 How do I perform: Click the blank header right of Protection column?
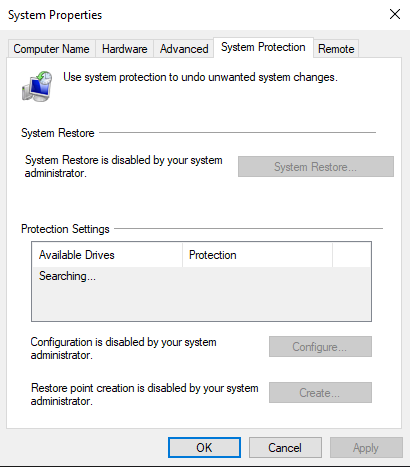351,255
